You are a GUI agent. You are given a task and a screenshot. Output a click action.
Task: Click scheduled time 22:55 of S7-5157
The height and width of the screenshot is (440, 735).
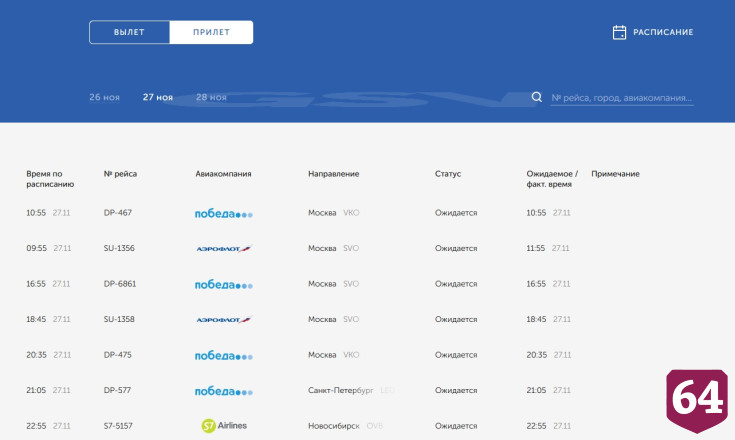click(x=36, y=426)
